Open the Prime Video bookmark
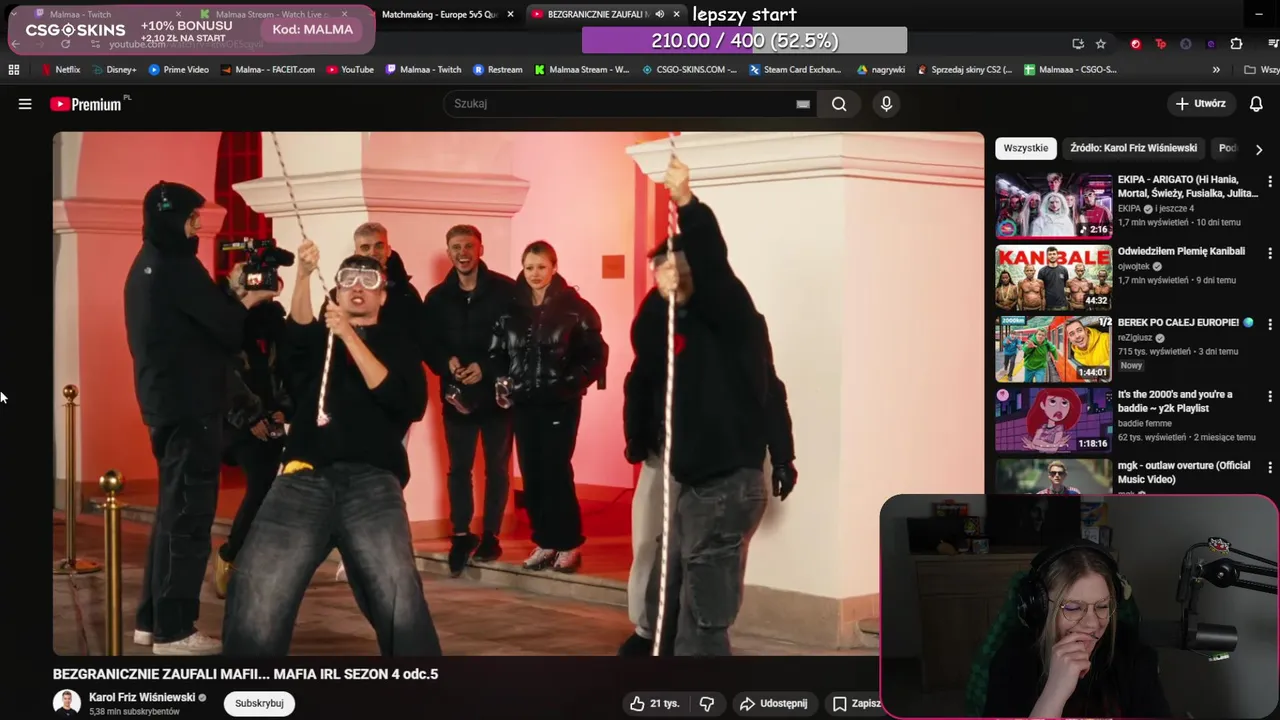1280x720 pixels. (178, 70)
